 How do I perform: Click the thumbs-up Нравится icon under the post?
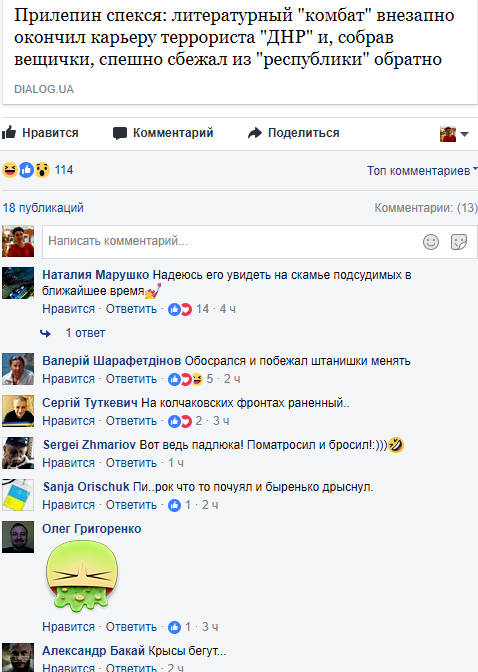coord(9,133)
